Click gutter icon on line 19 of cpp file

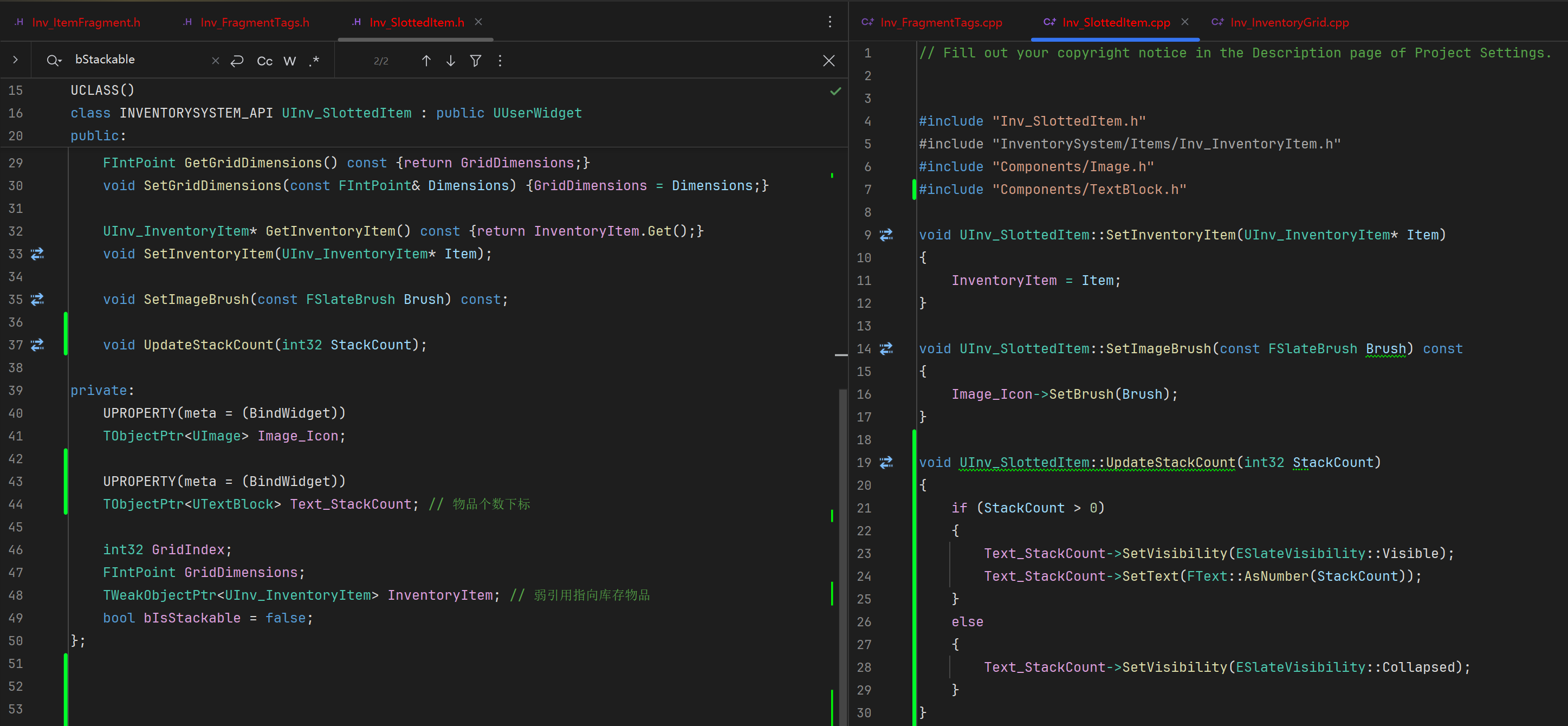coord(886,463)
